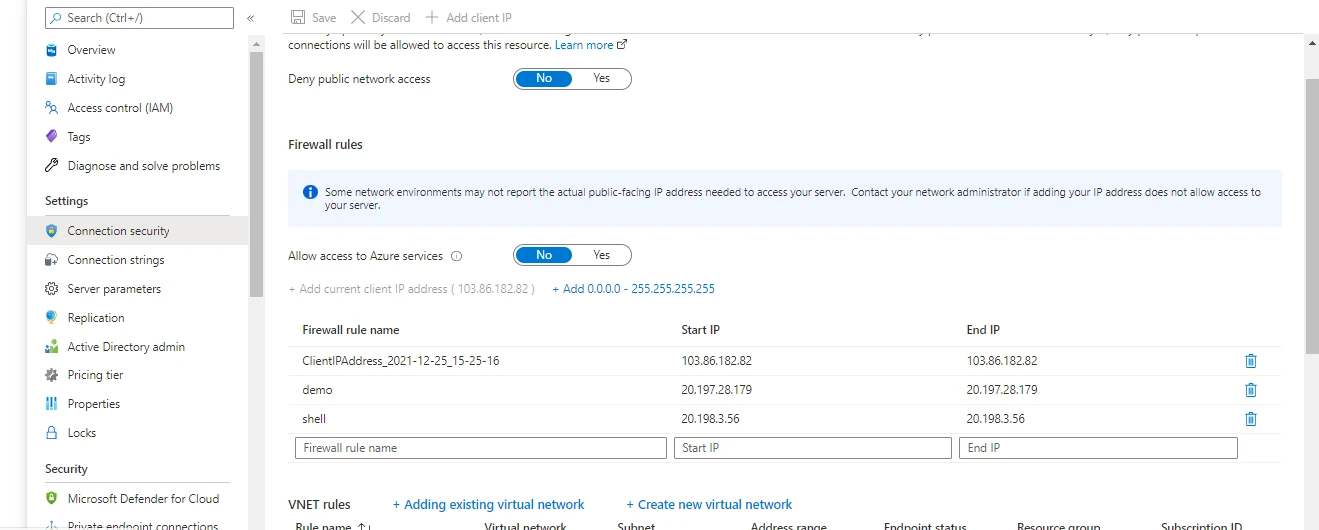This screenshot has width=1319, height=530.
Task: Open the Learn more link
Action: [x=591, y=45]
